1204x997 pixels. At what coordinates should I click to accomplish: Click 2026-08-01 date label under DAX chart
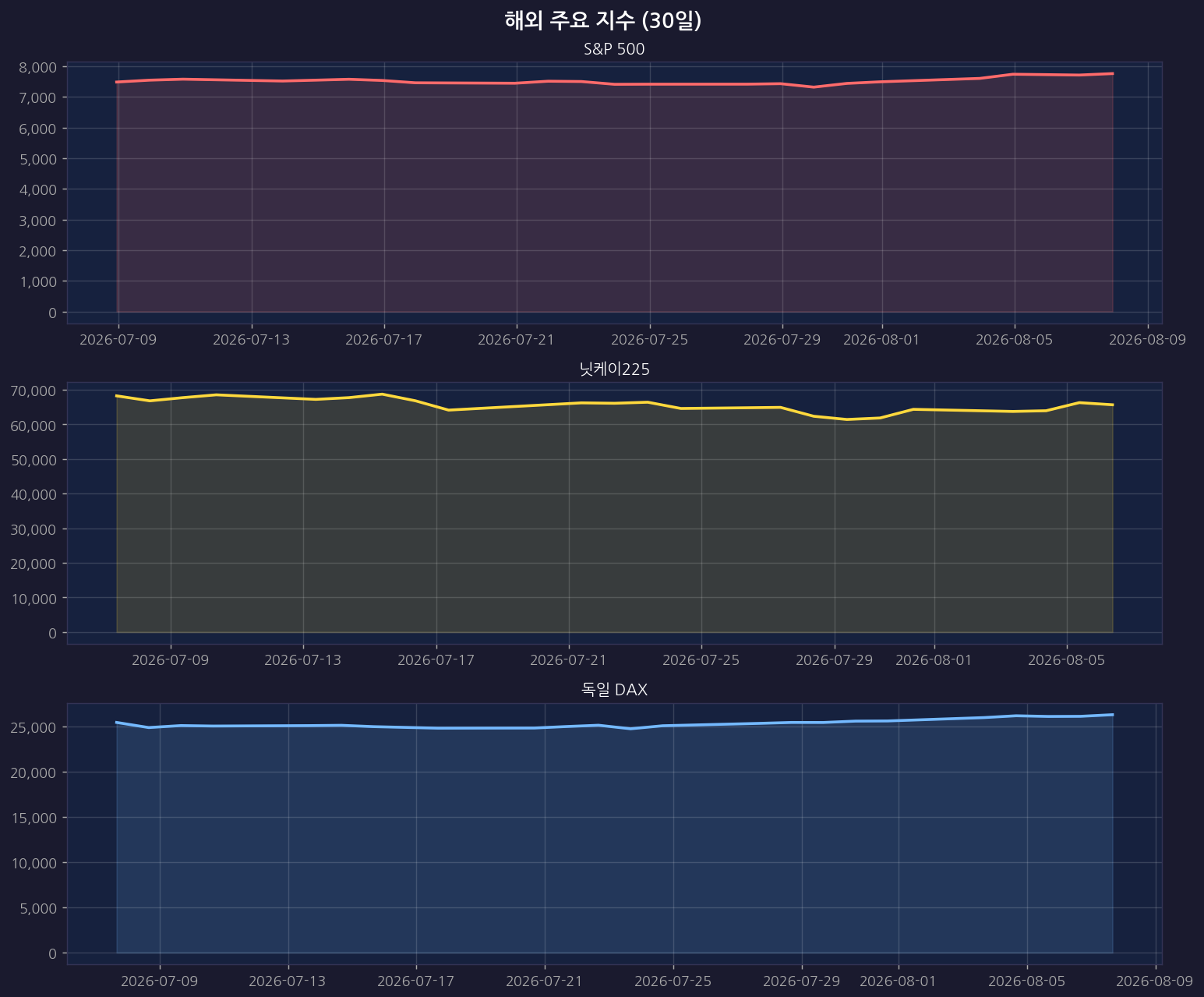tap(899, 980)
